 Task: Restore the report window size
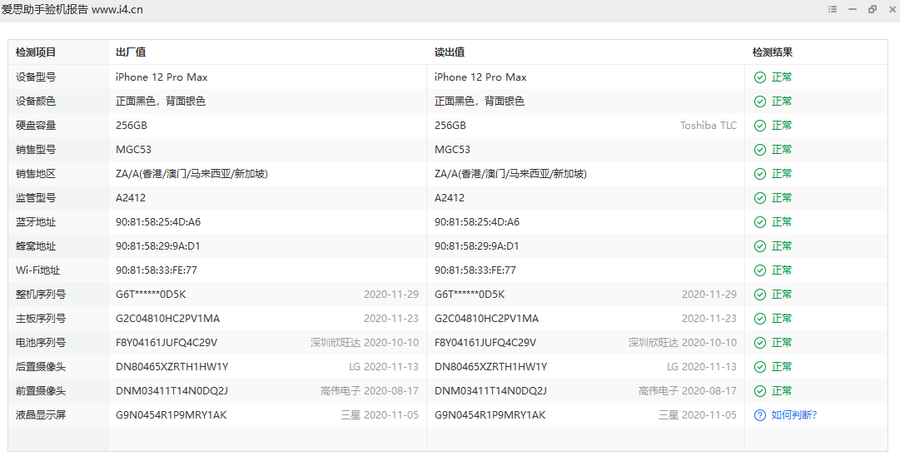click(x=872, y=9)
